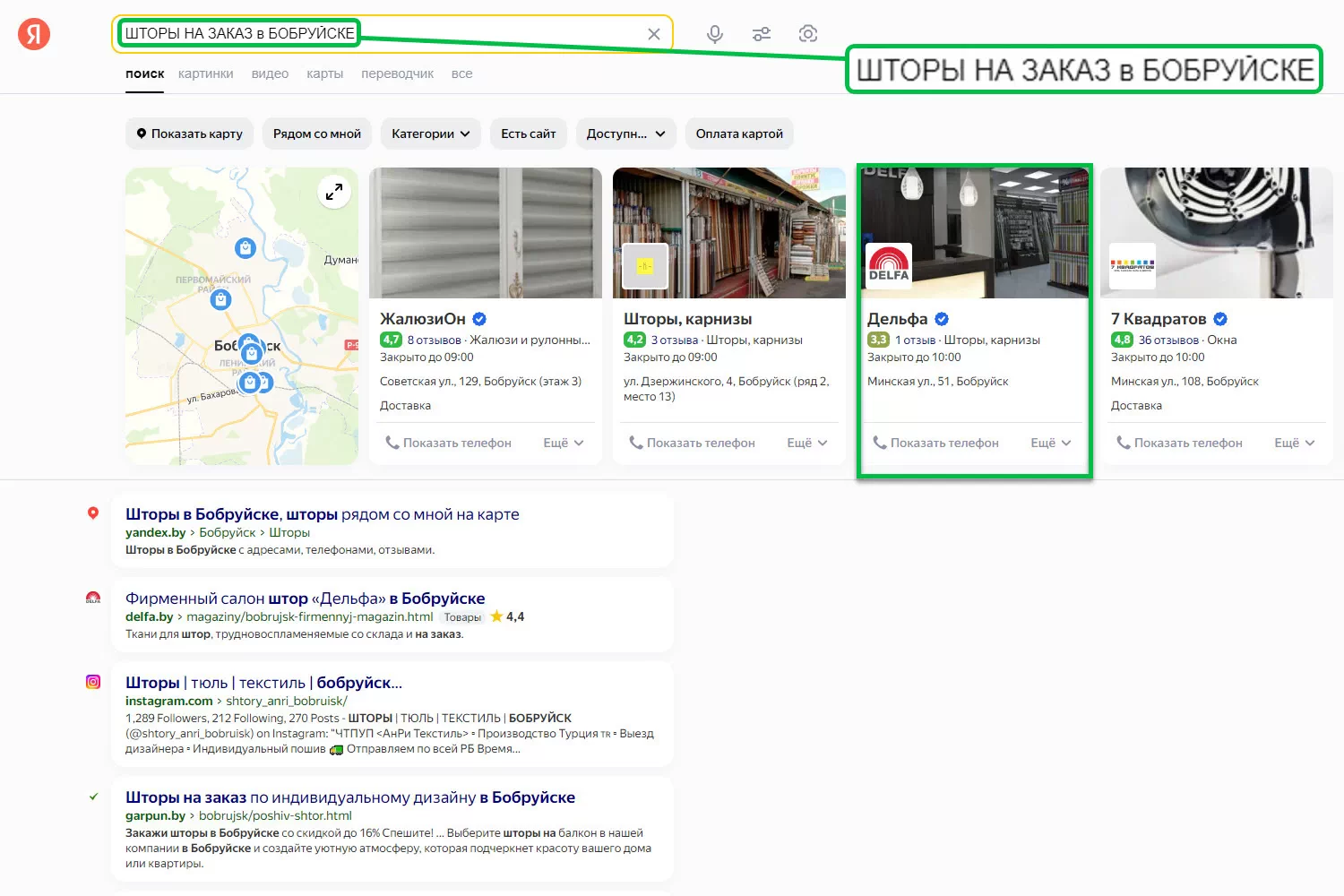Screen dimensions: 1344x896
Task: Clear the search query with X
Action: [654, 34]
